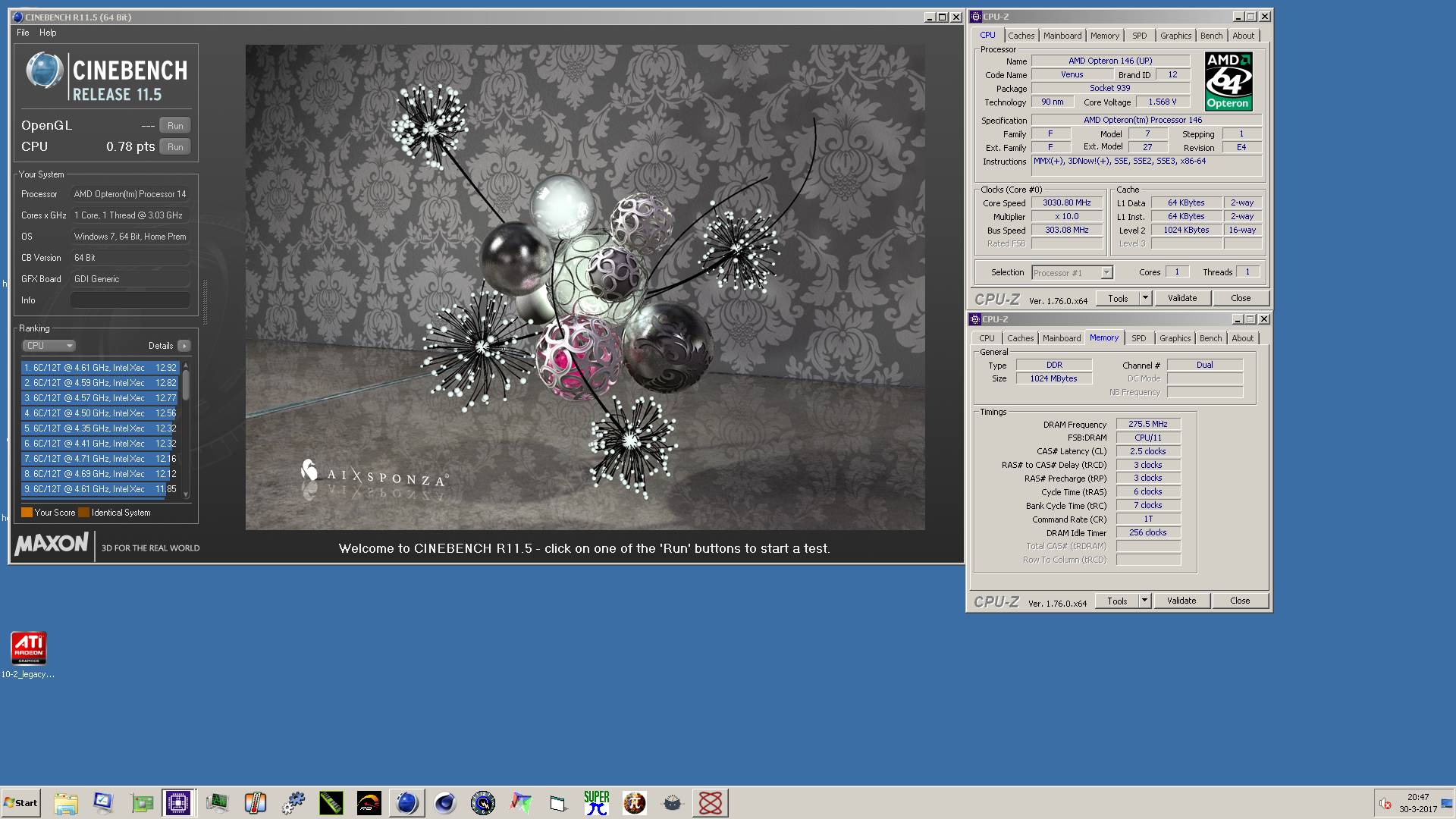1456x819 pixels.
Task: Click the upper CPU-Z window title icon
Action: pyautogui.click(x=976, y=17)
